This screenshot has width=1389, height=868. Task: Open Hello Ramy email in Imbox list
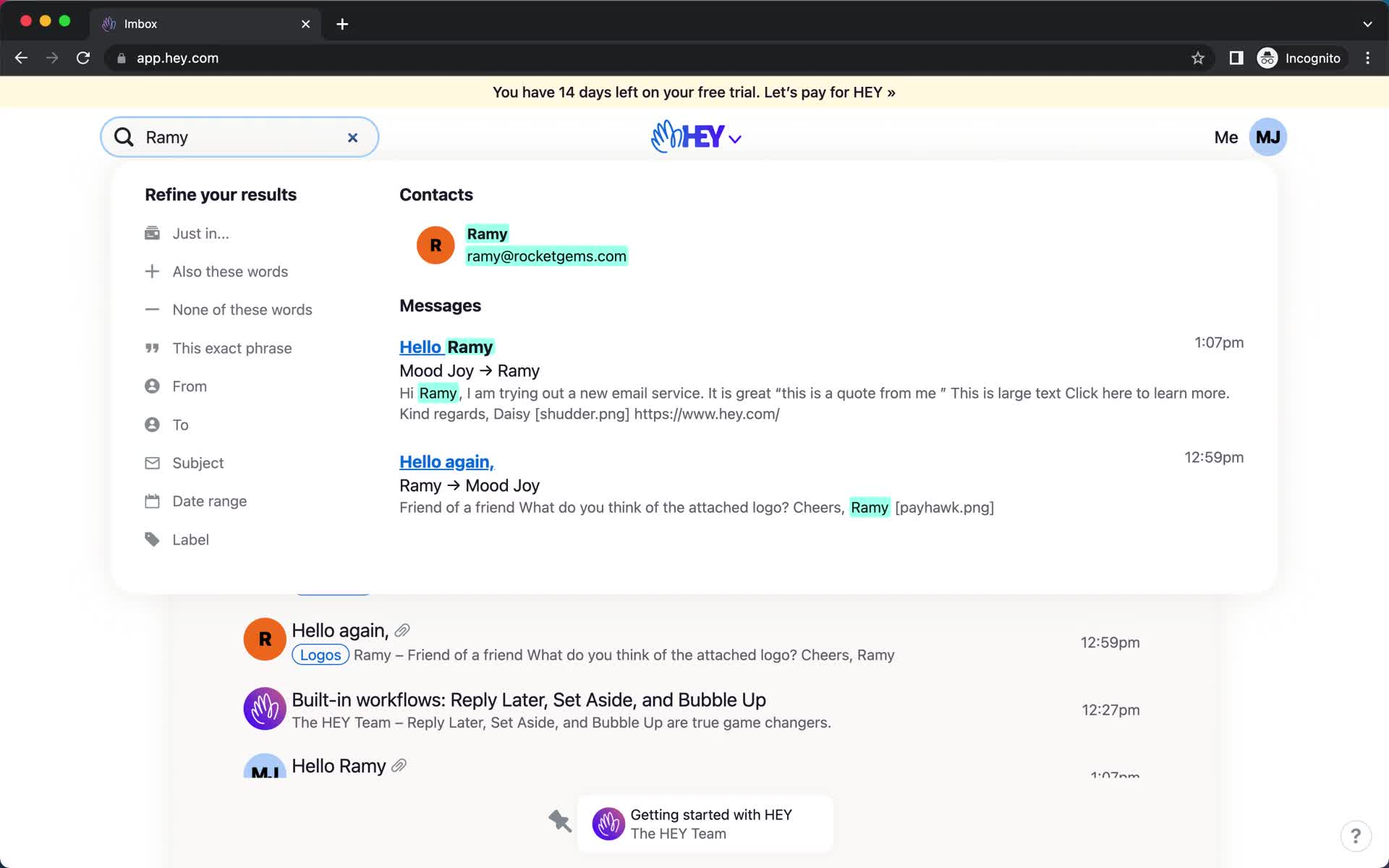[x=339, y=766]
